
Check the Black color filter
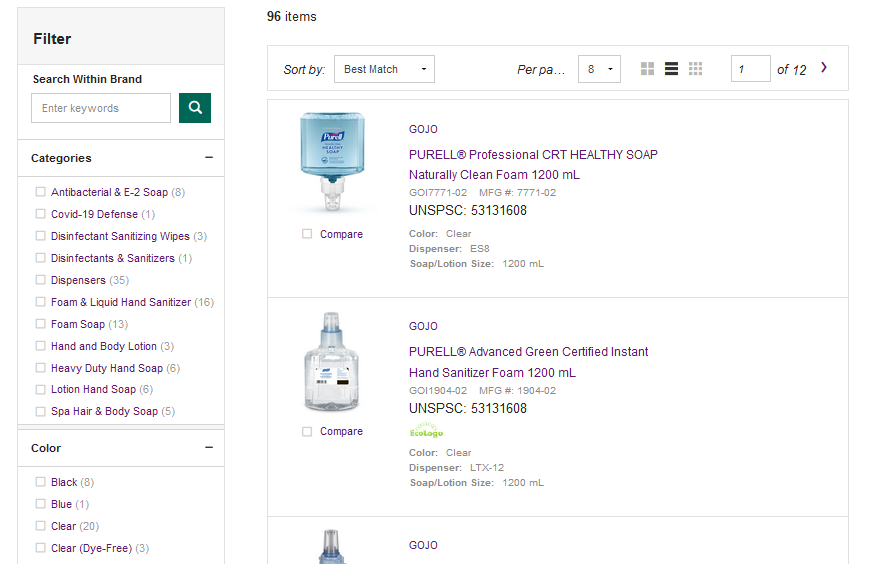(x=40, y=482)
